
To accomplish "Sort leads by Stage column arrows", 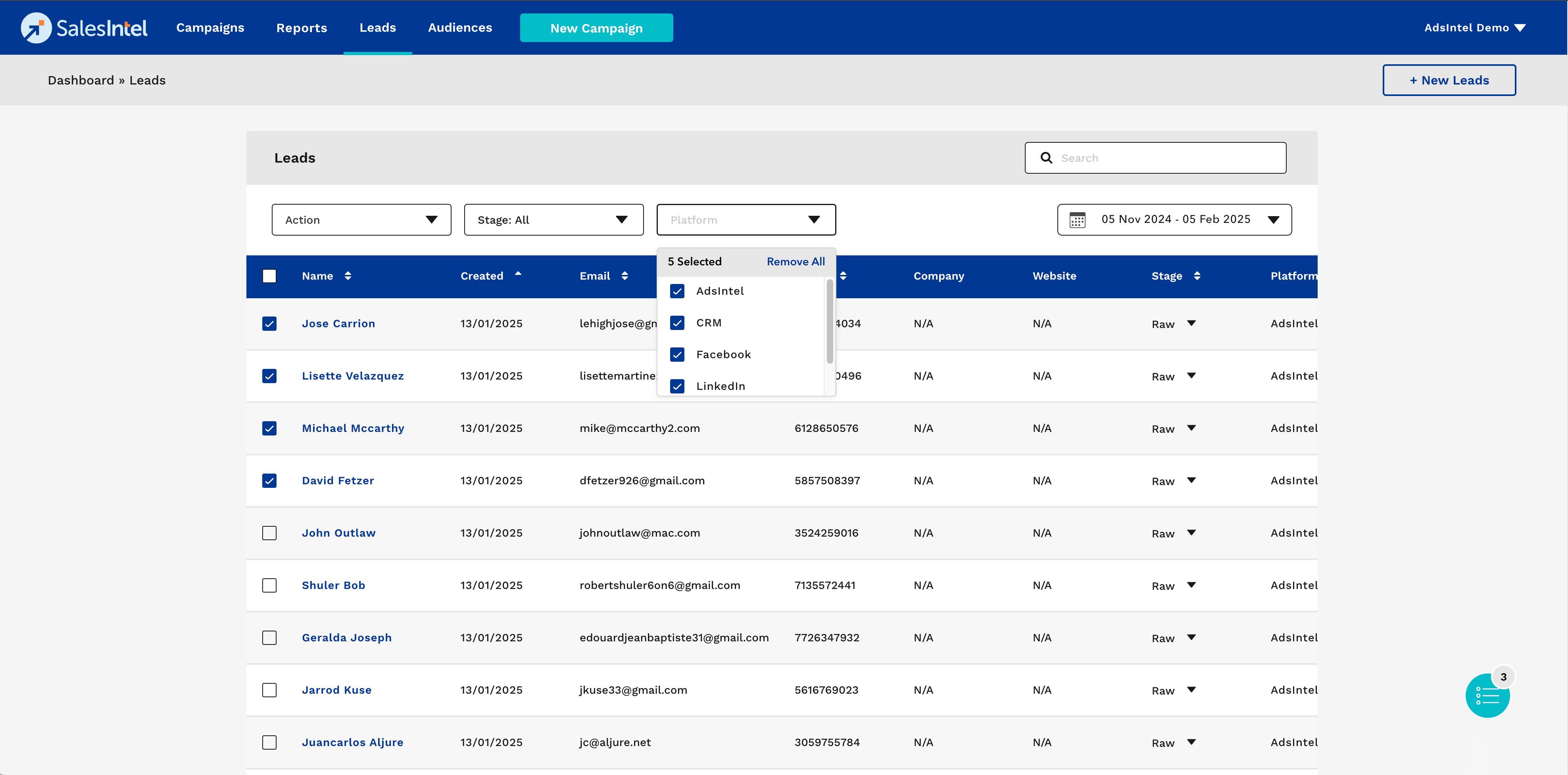I will pos(1197,276).
